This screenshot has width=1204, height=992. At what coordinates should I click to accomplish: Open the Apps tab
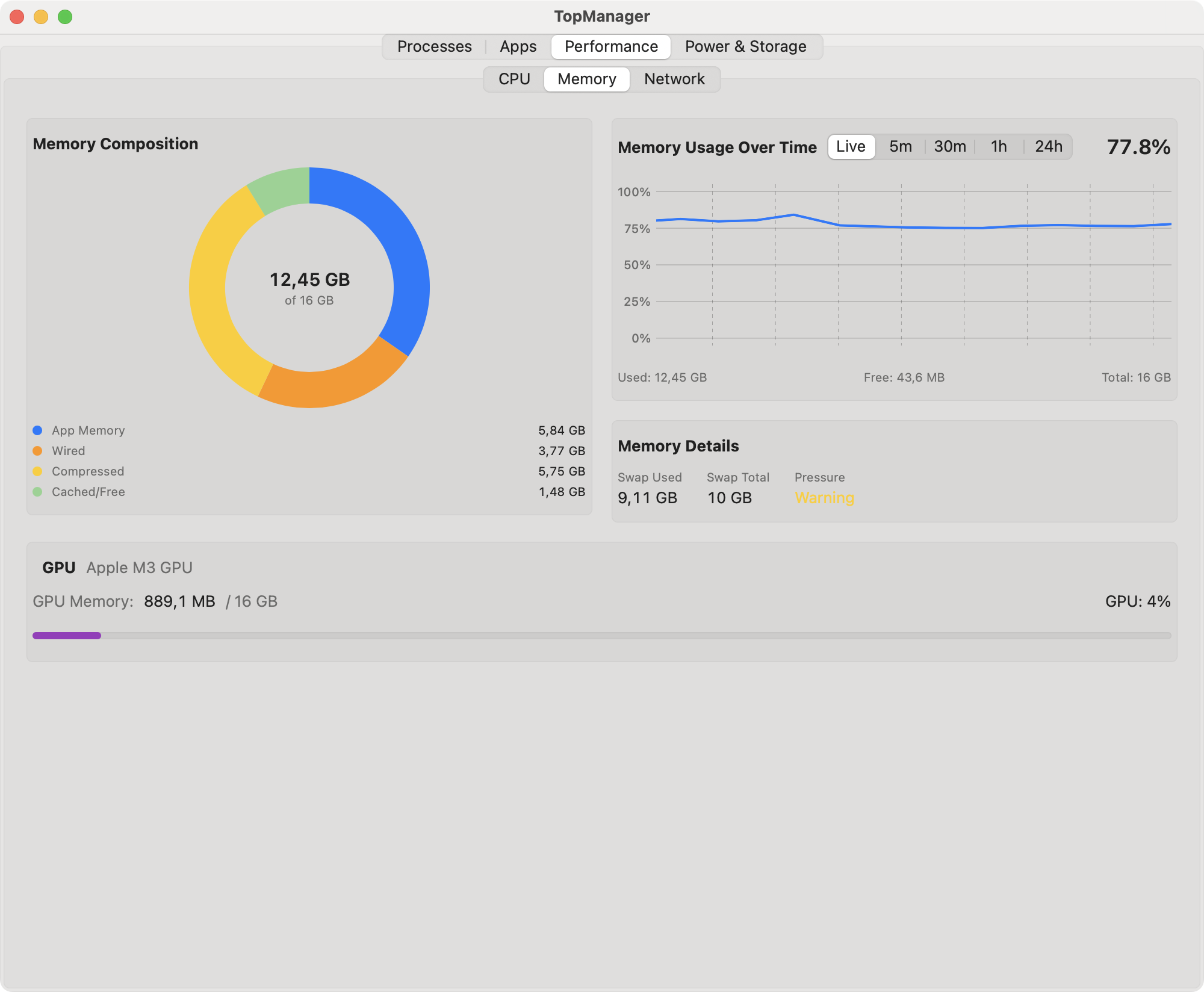click(x=518, y=46)
